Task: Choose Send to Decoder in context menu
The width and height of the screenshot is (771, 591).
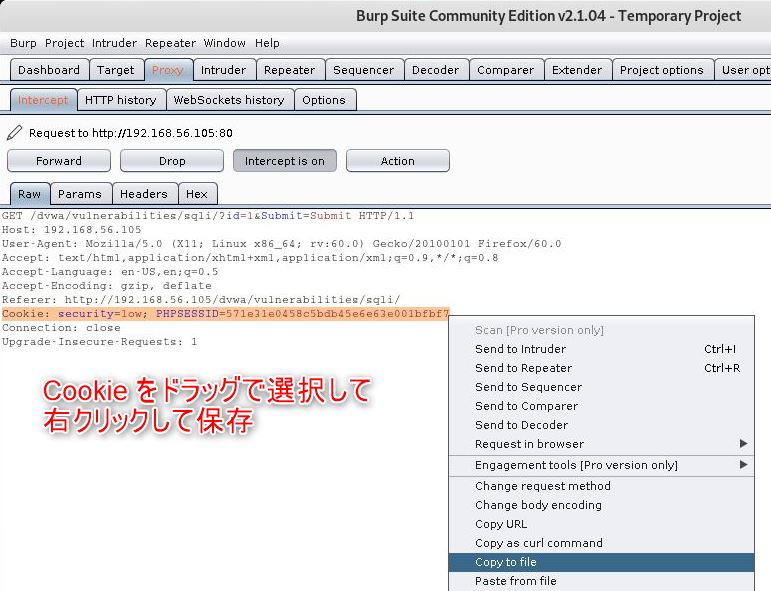Action: (601, 425)
